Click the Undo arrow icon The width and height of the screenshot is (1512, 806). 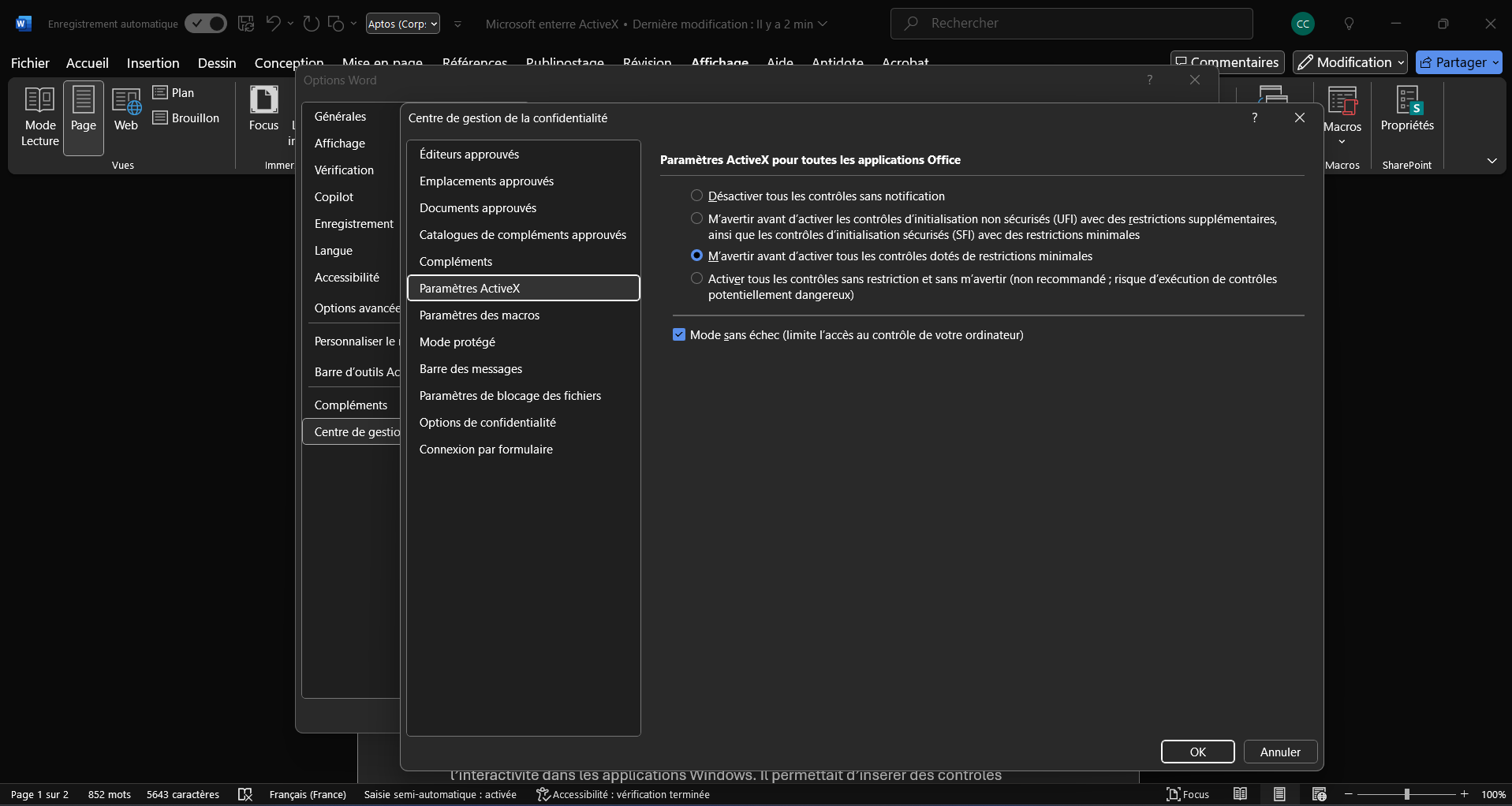tap(273, 24)
